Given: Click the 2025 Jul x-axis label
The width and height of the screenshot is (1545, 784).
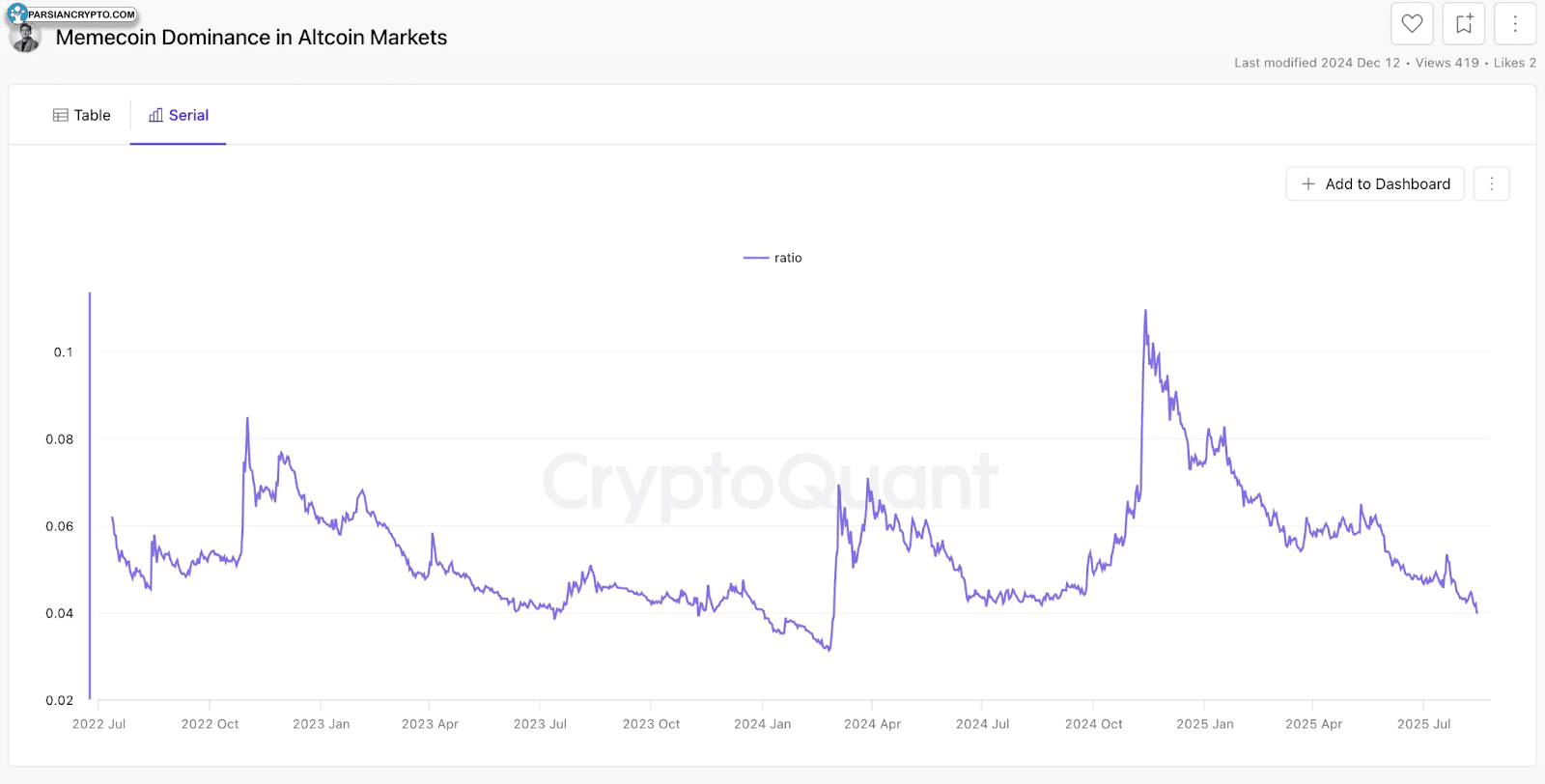Looking at the screenshot, I should point(1423,724).
